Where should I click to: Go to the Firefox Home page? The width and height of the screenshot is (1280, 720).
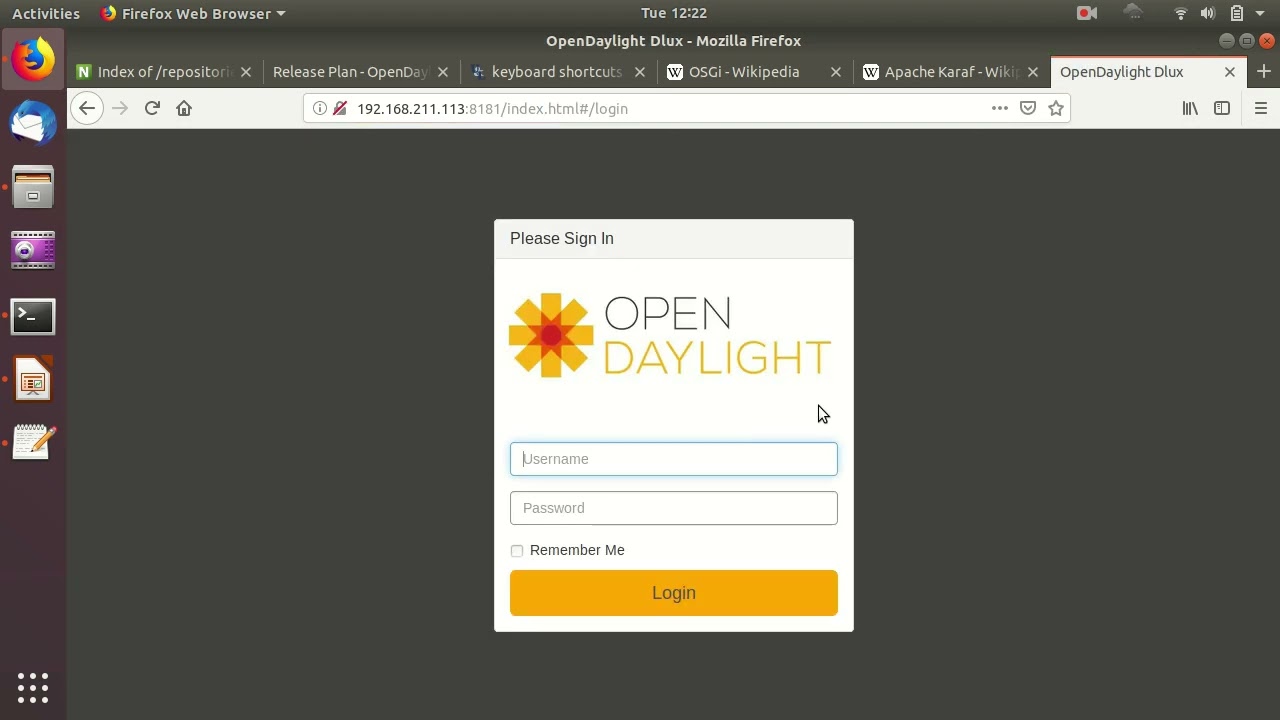click(184, 108)
